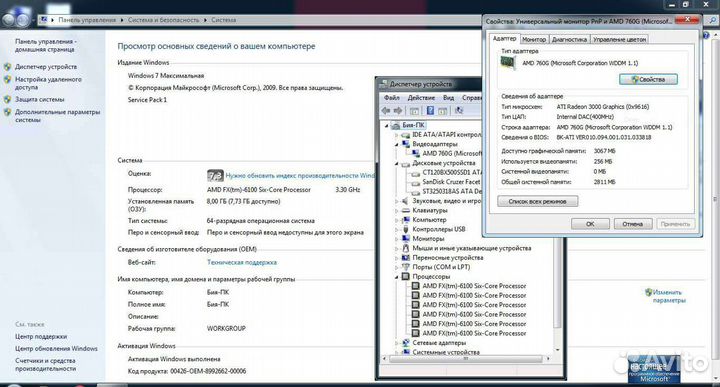Open the Вид menu in Device Manager
The image size is (720, 387).
[448, 98]
